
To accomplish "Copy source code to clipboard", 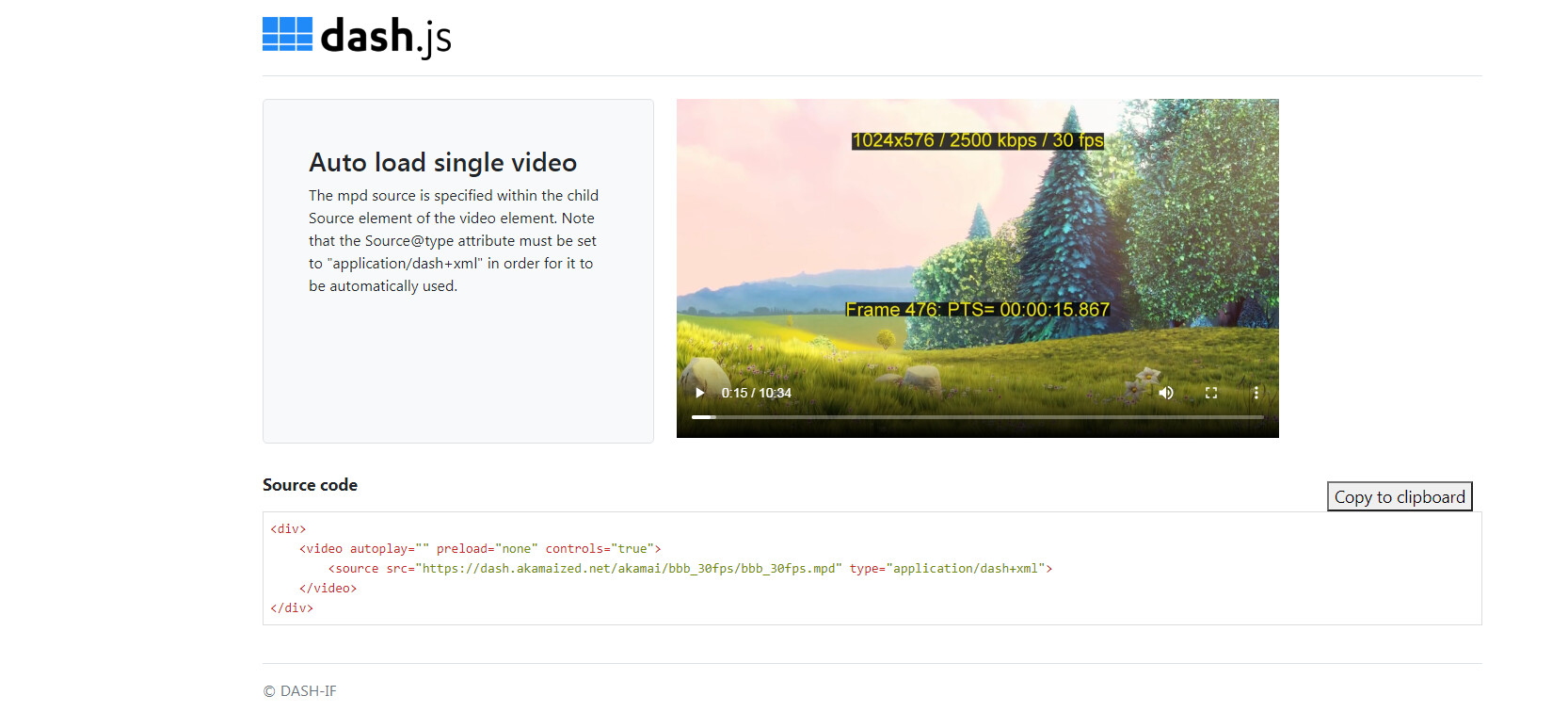I will [x=1400, y=496].
